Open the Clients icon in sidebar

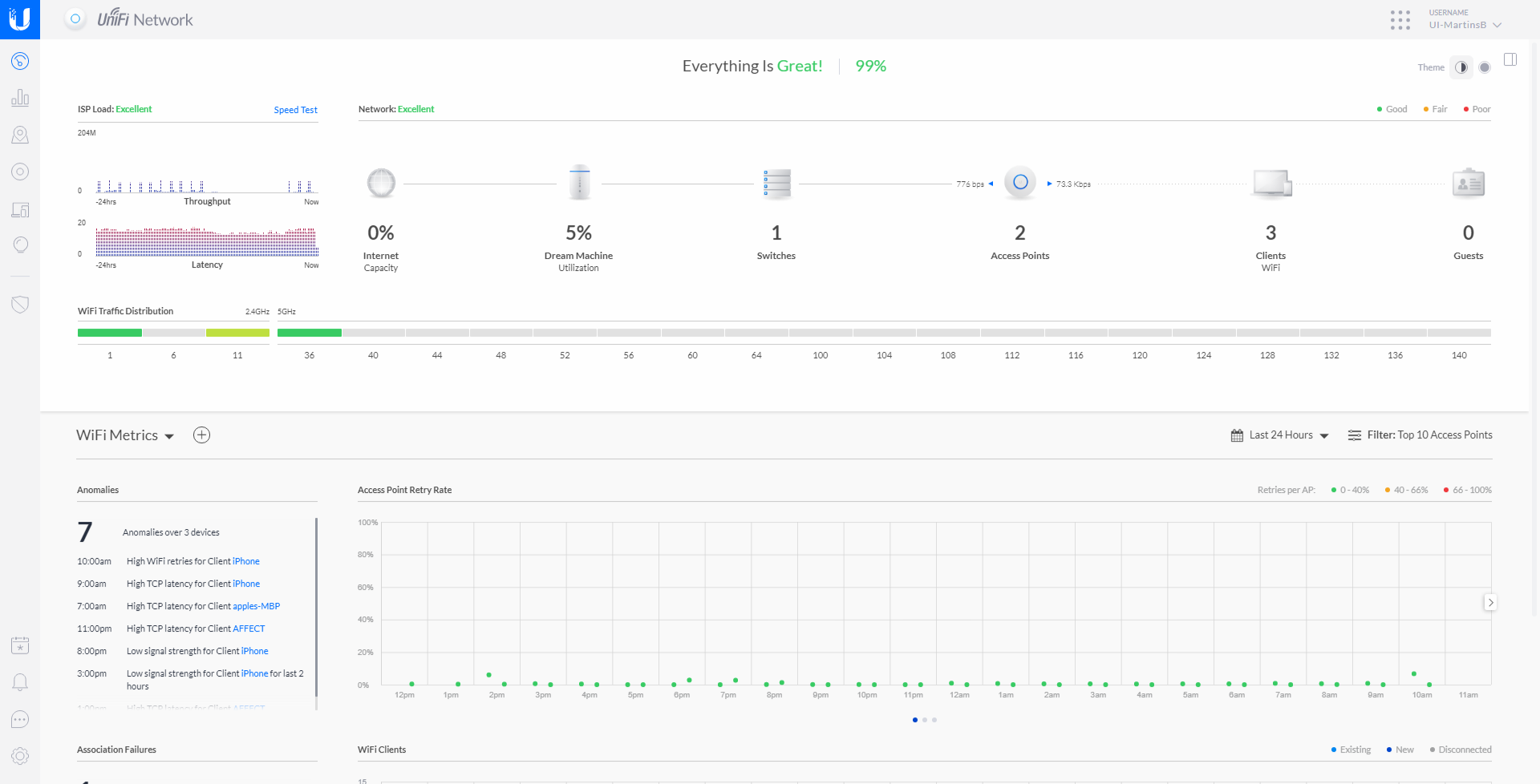click(20, 209)
